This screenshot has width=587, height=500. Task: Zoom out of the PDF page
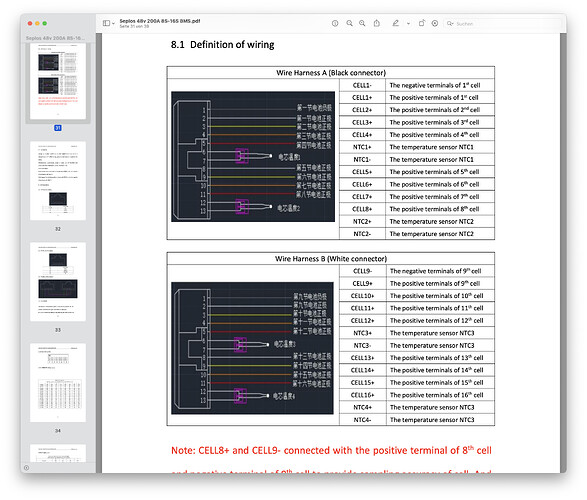tap(349, 23)
